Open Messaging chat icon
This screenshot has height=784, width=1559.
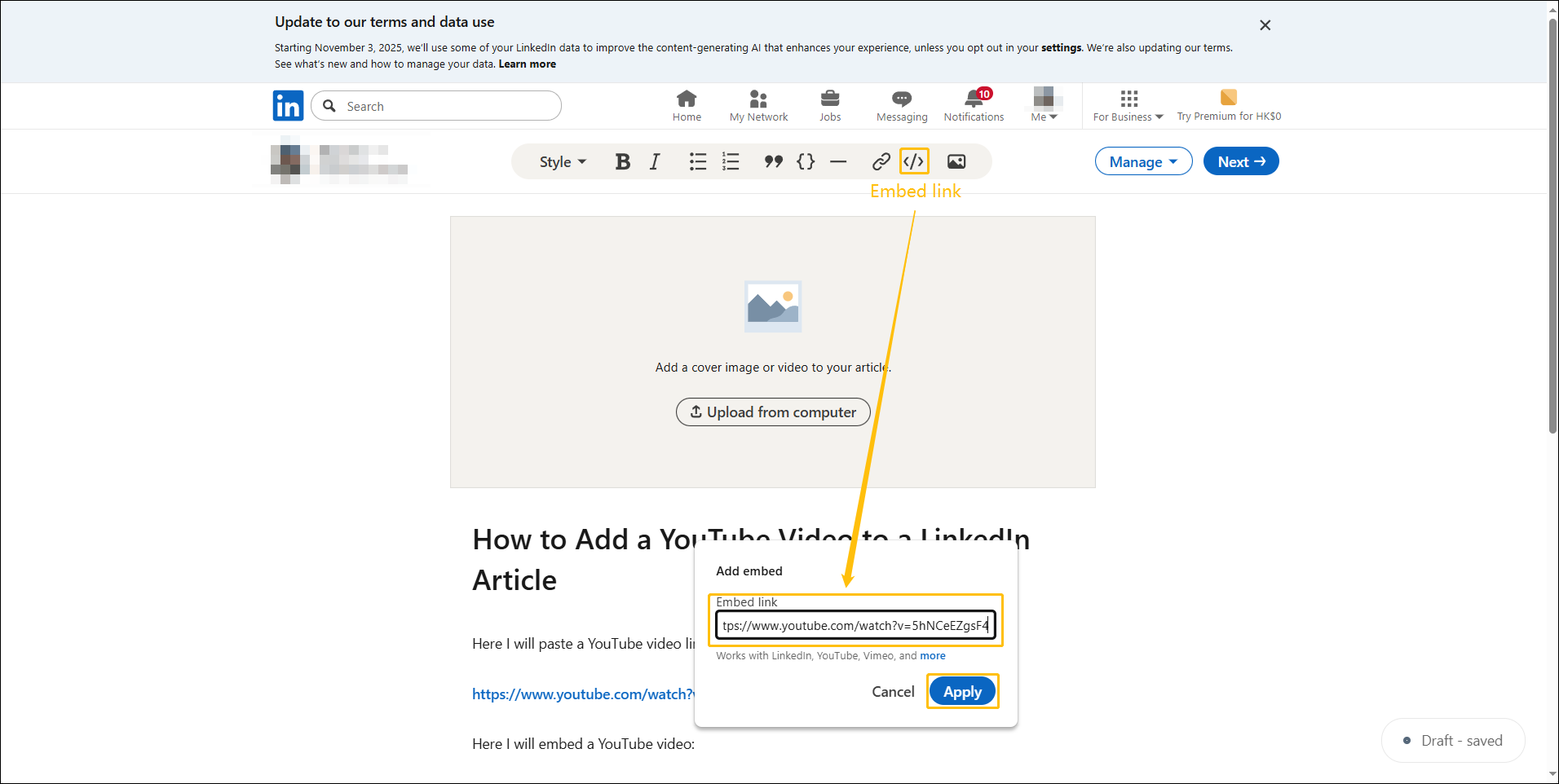[902, 99]
